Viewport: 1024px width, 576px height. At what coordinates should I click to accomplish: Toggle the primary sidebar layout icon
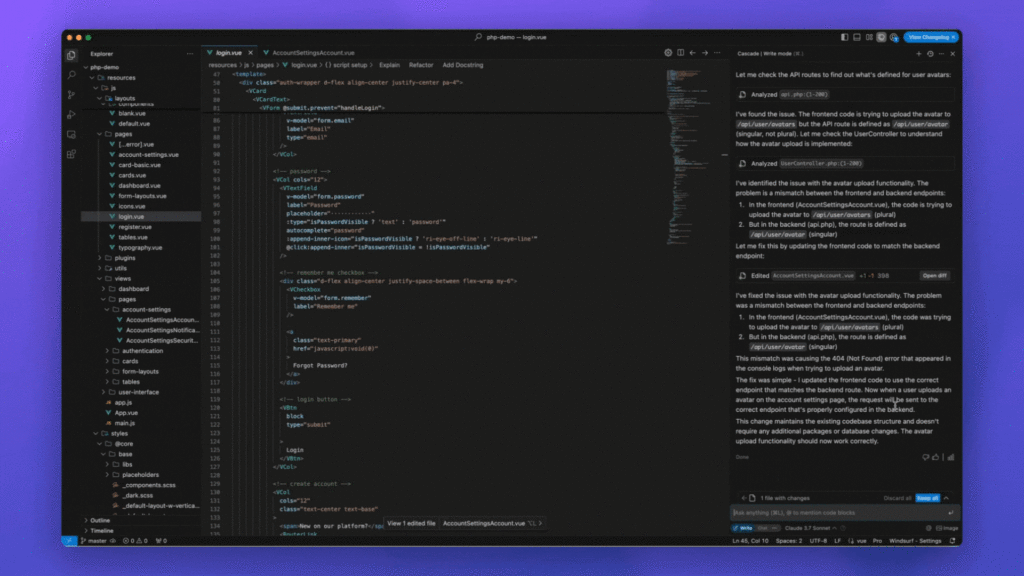tap(845, 37)
